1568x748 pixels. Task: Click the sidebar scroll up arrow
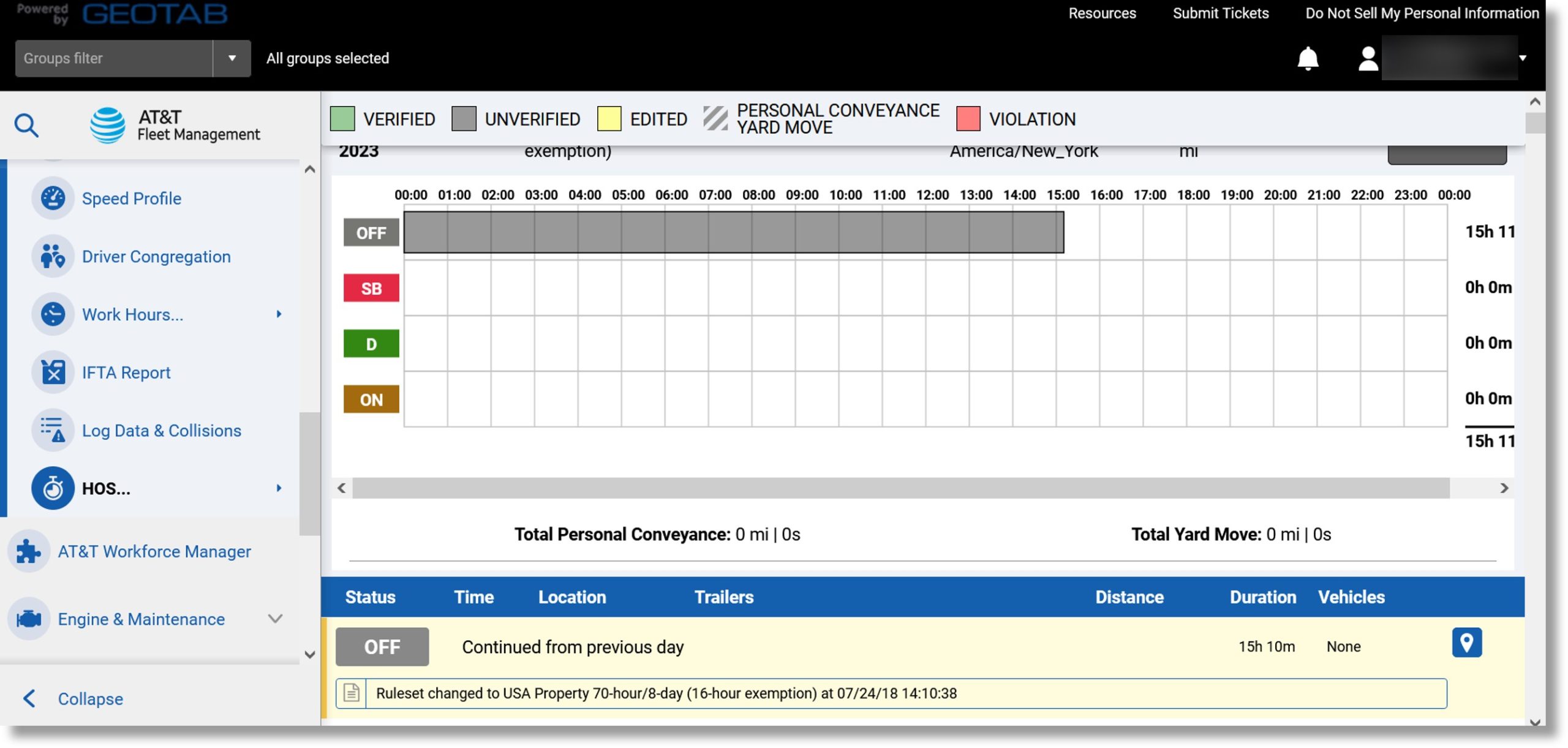tap(310, 170)
